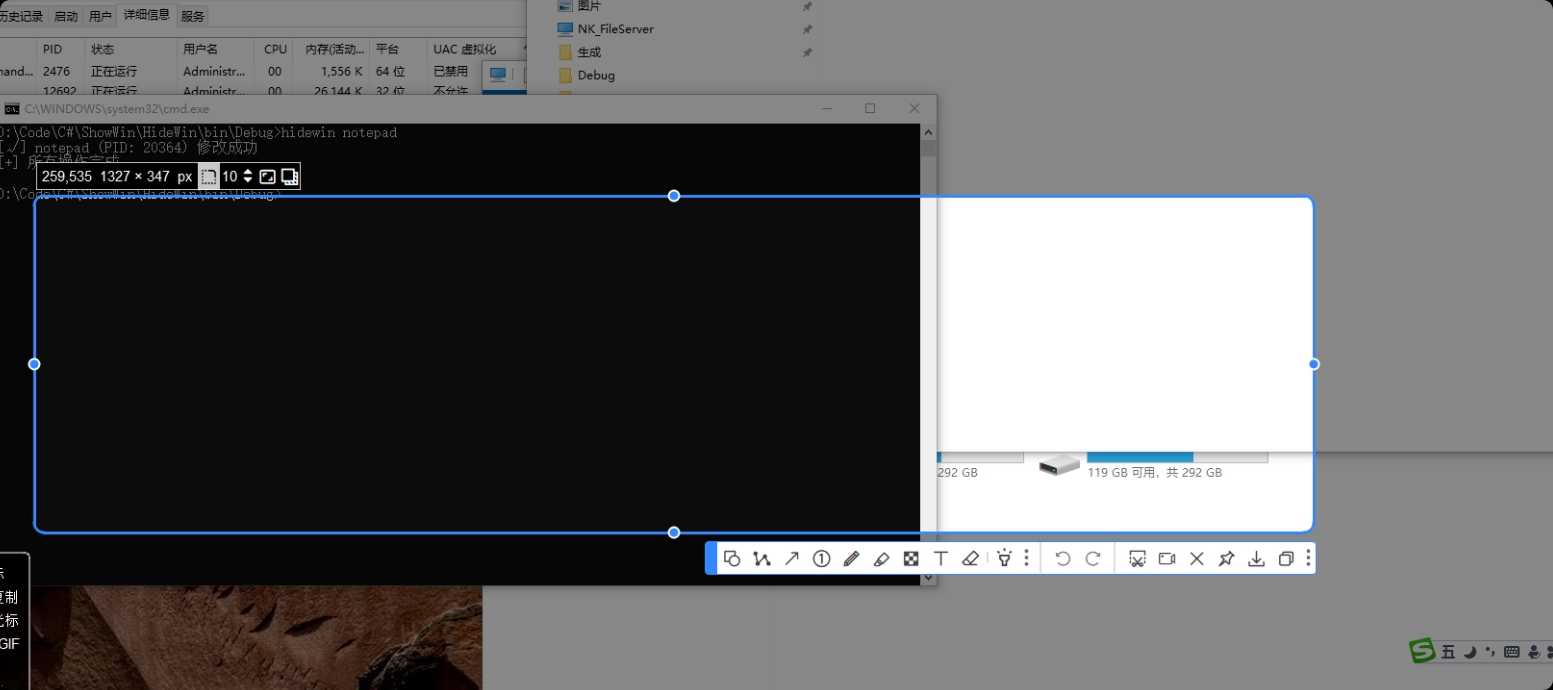Toggle the spotlight highlight tool
1553x690 pixels.
pyautogui.click(x=1004, y=559)
